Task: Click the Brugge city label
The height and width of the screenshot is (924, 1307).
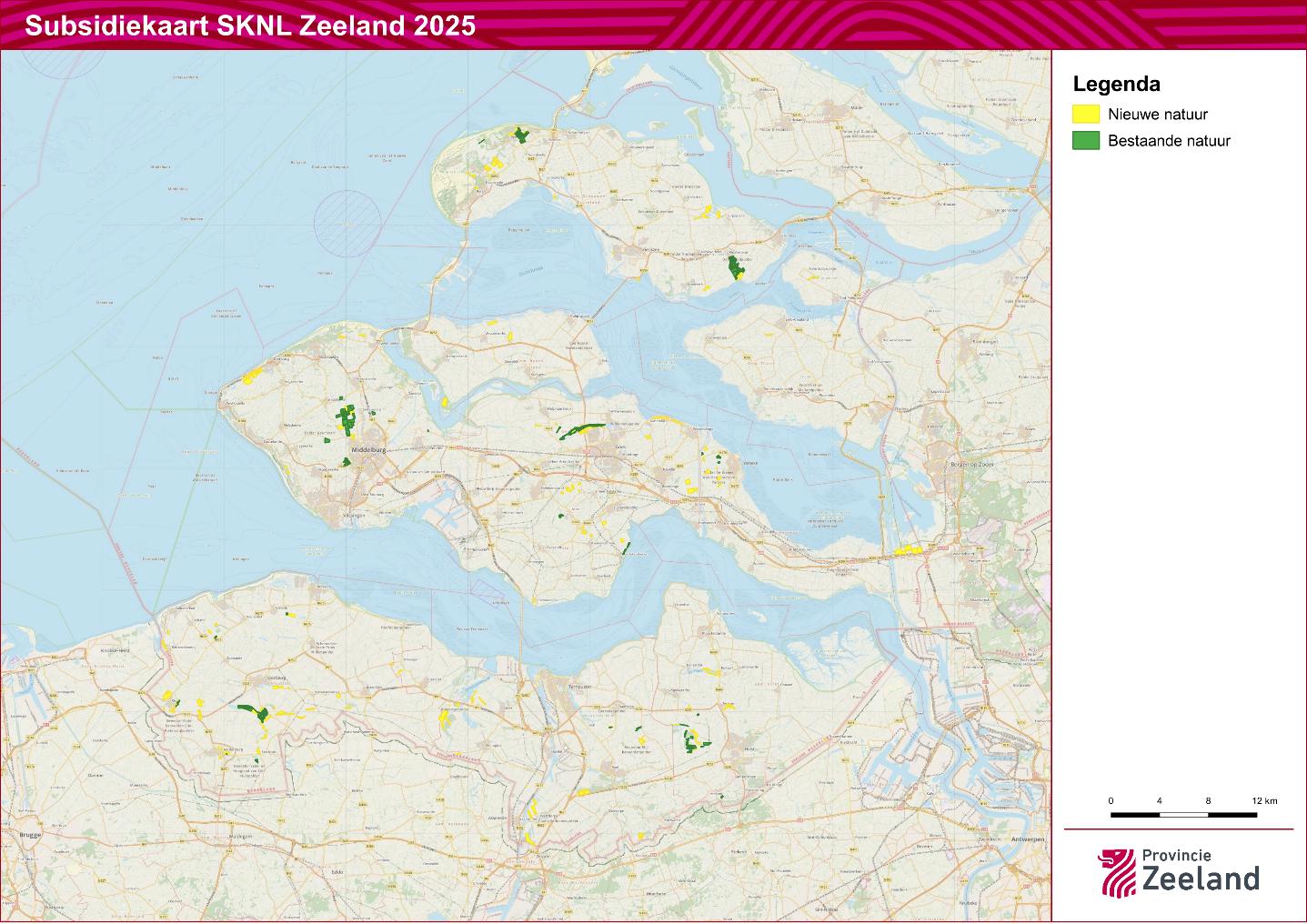Action: point(30,835)
